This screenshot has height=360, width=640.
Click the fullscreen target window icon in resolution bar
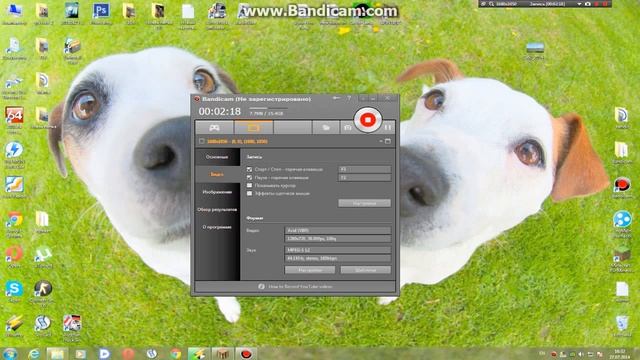388,141
